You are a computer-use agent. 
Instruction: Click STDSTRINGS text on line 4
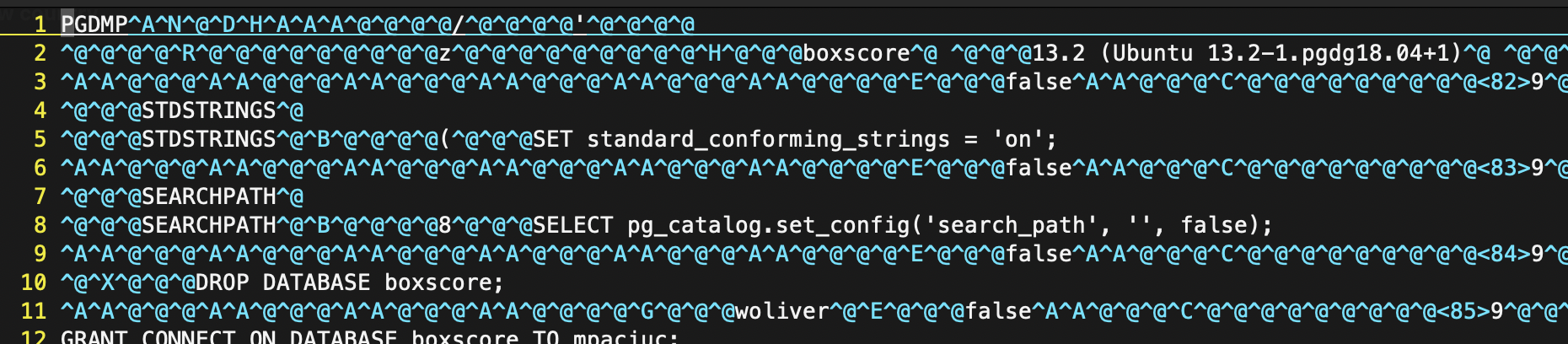pyautogui.click(x=209, y=110)
